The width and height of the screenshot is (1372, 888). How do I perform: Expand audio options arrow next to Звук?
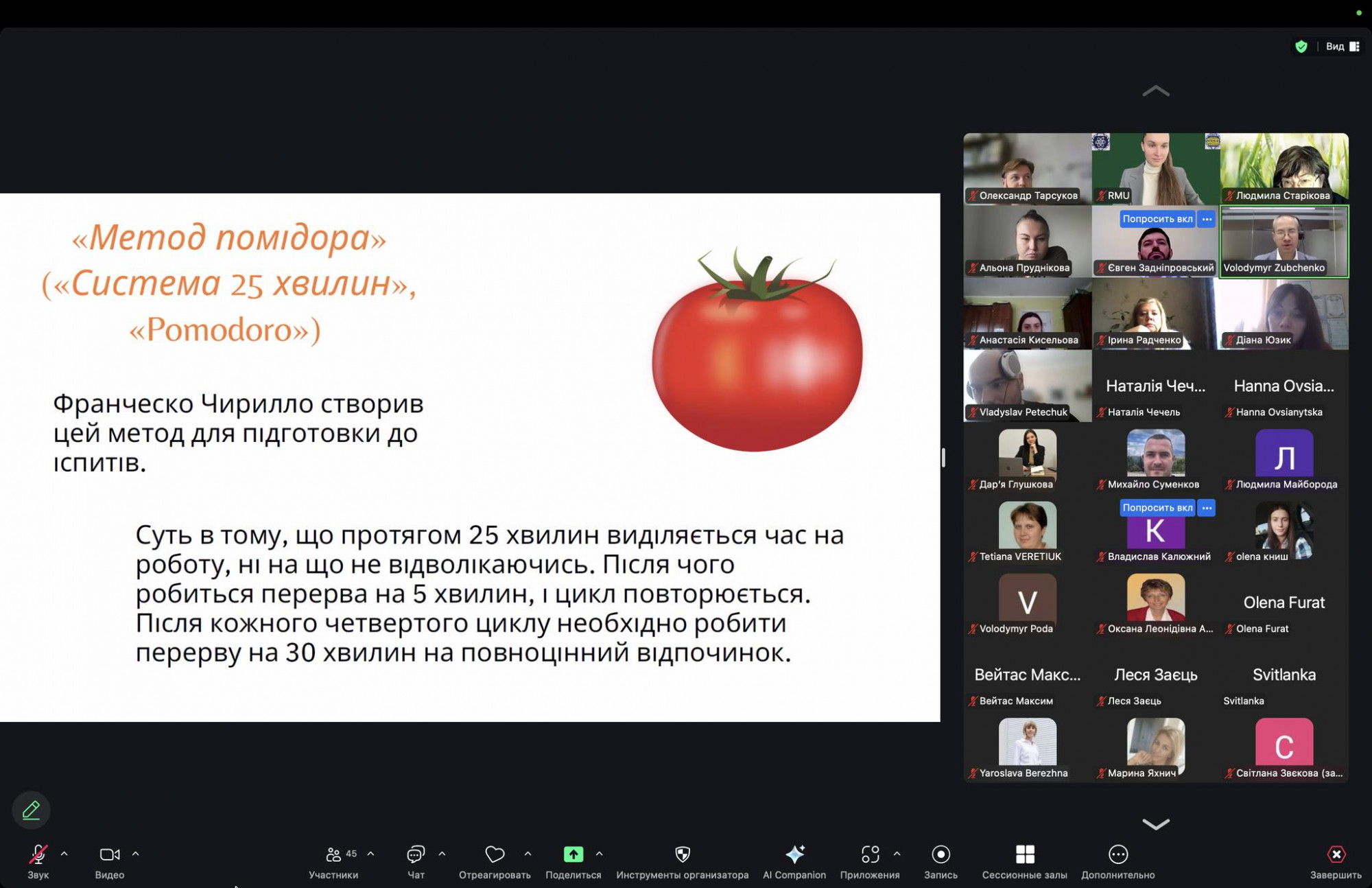point(64,854)
